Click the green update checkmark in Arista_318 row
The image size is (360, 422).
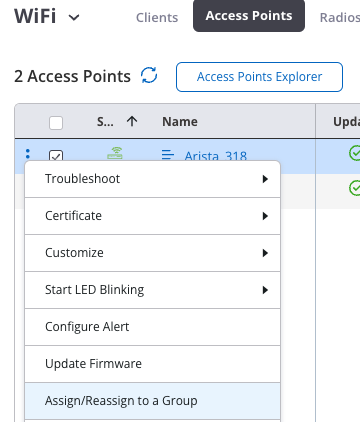[x=355, y=153]
